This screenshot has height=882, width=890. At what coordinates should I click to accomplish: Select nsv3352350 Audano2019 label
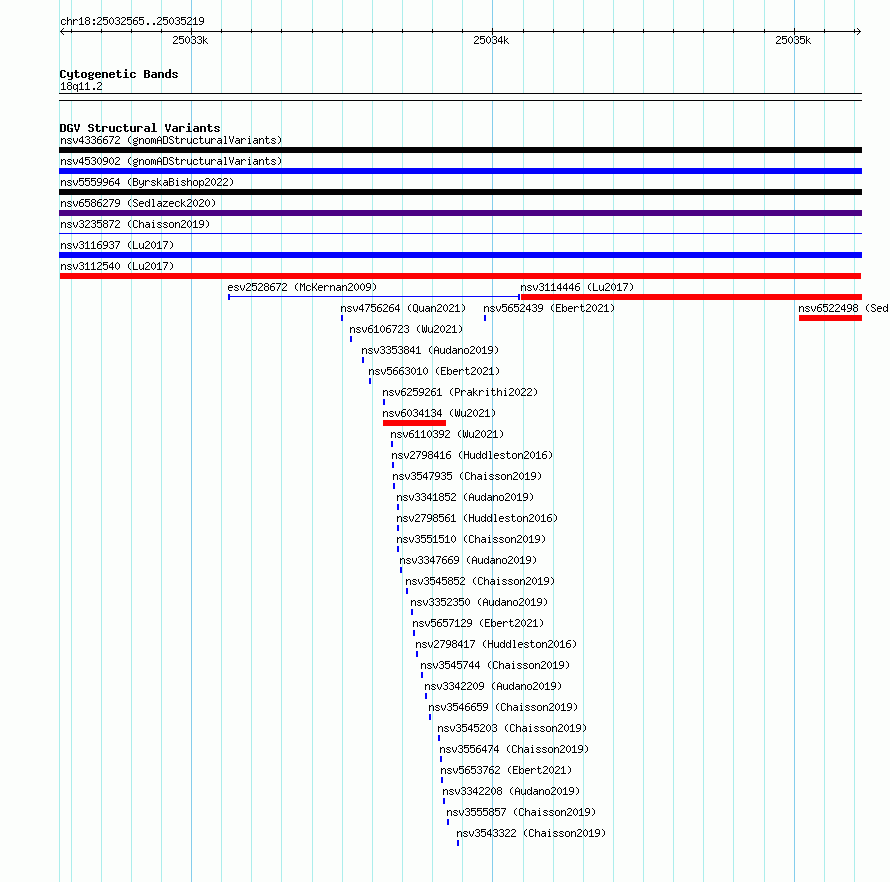[x=479, y=602]
